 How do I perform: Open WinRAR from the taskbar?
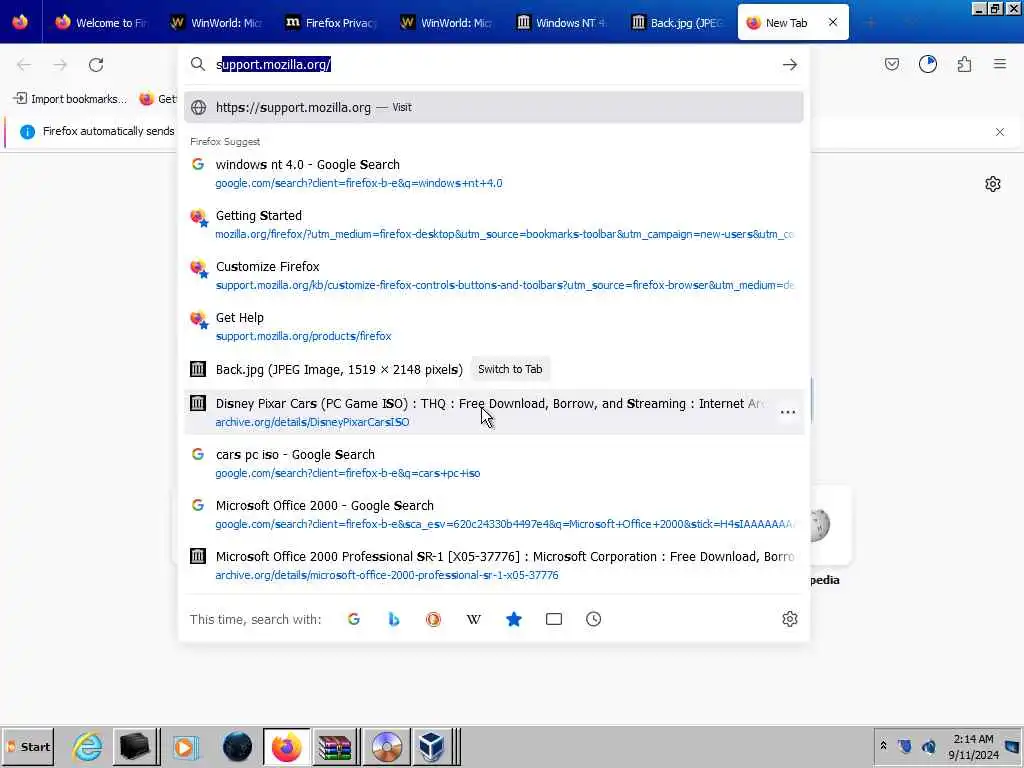[x=335, y=746]
